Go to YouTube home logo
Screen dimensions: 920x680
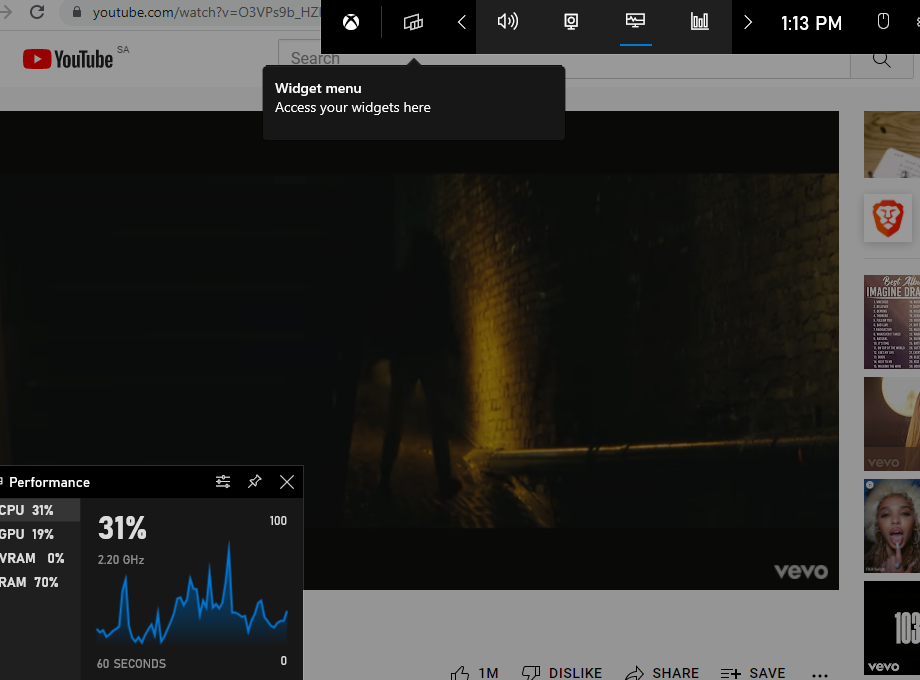click(67, 59)
